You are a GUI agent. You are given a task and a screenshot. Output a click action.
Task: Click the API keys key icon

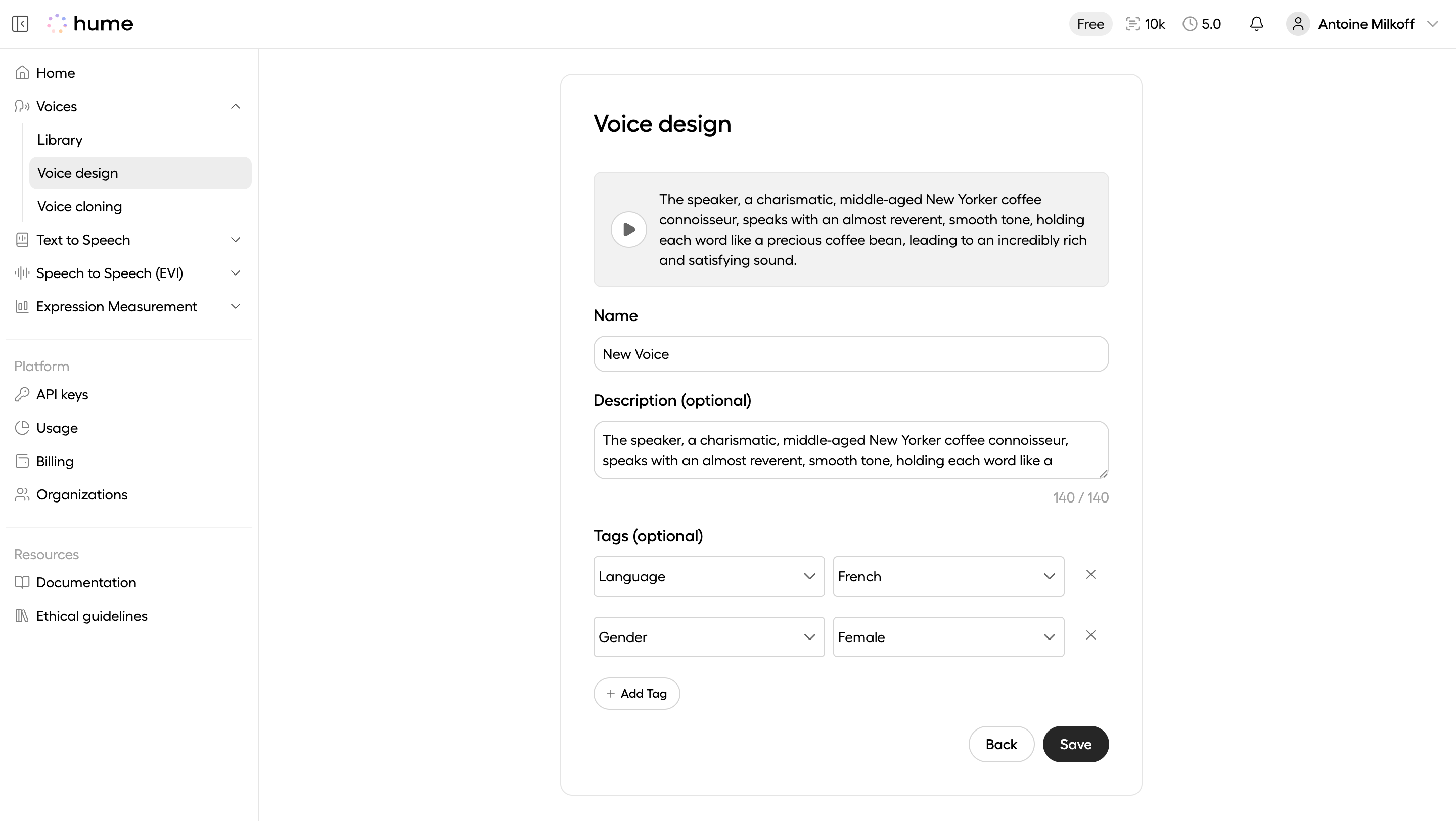[22, 394]
